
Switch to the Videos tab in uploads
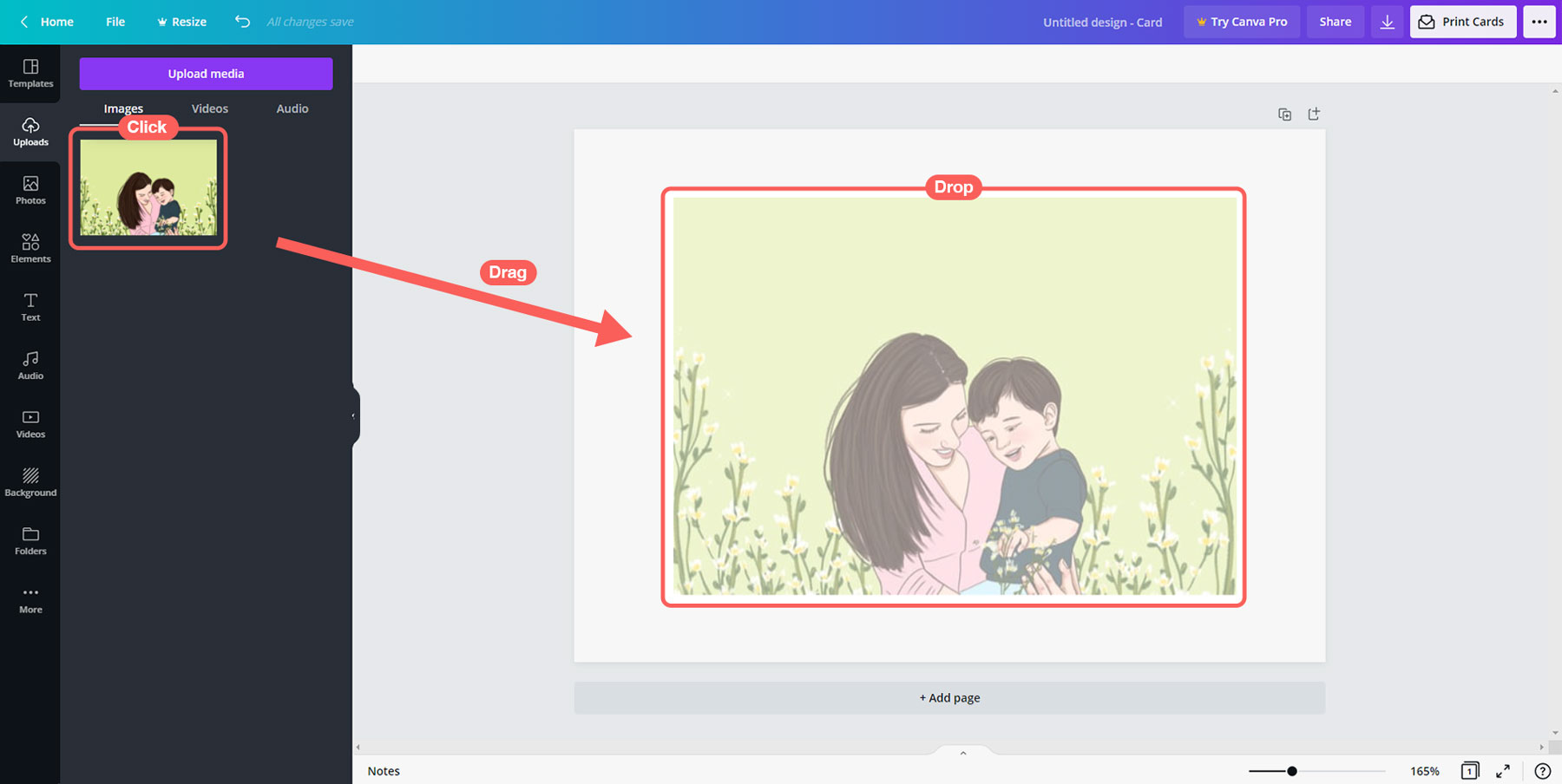tap(209, 108)
